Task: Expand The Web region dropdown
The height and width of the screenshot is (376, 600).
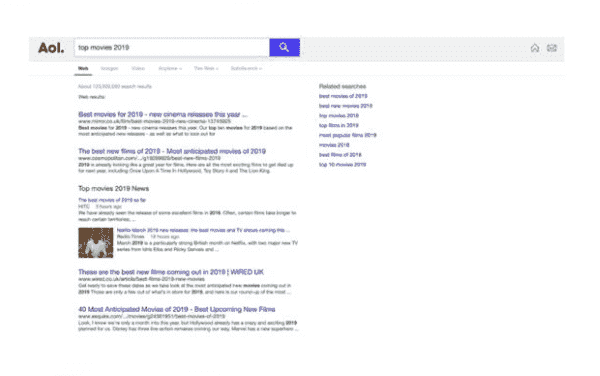Action: (x=206, y=68)
